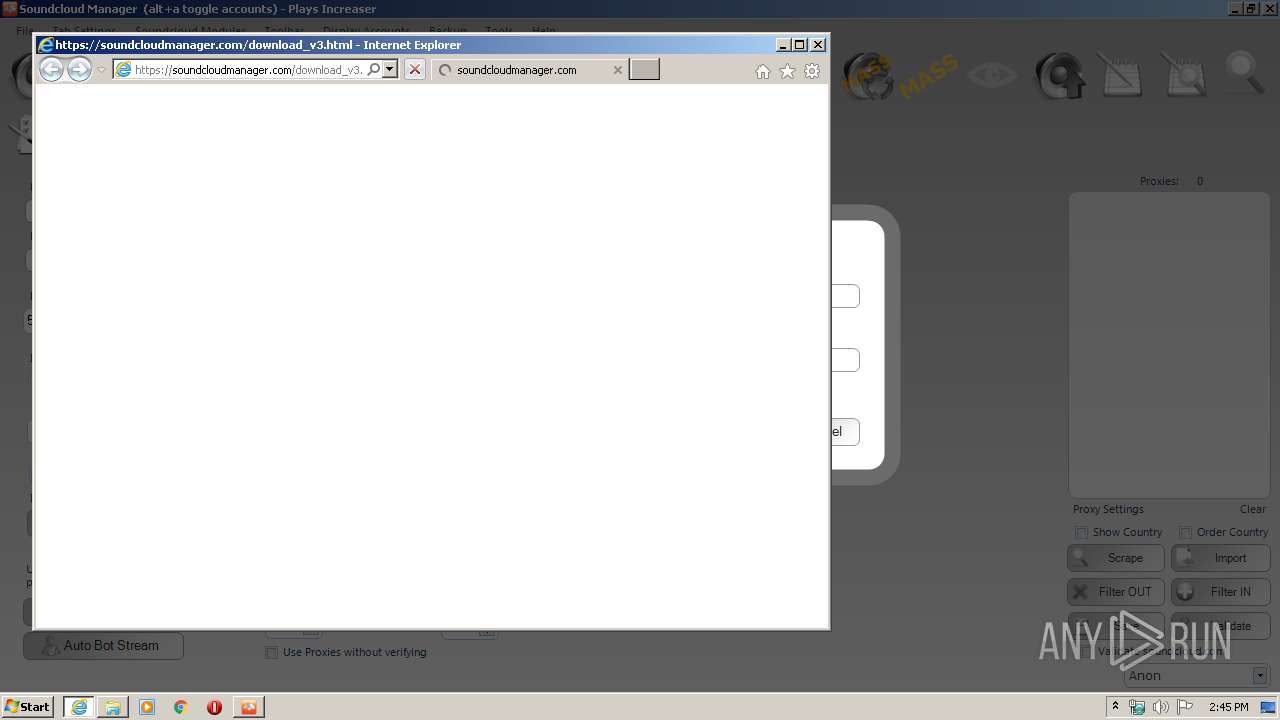Click the large magnifying glass toolbar icon

tap(1244, 74)
